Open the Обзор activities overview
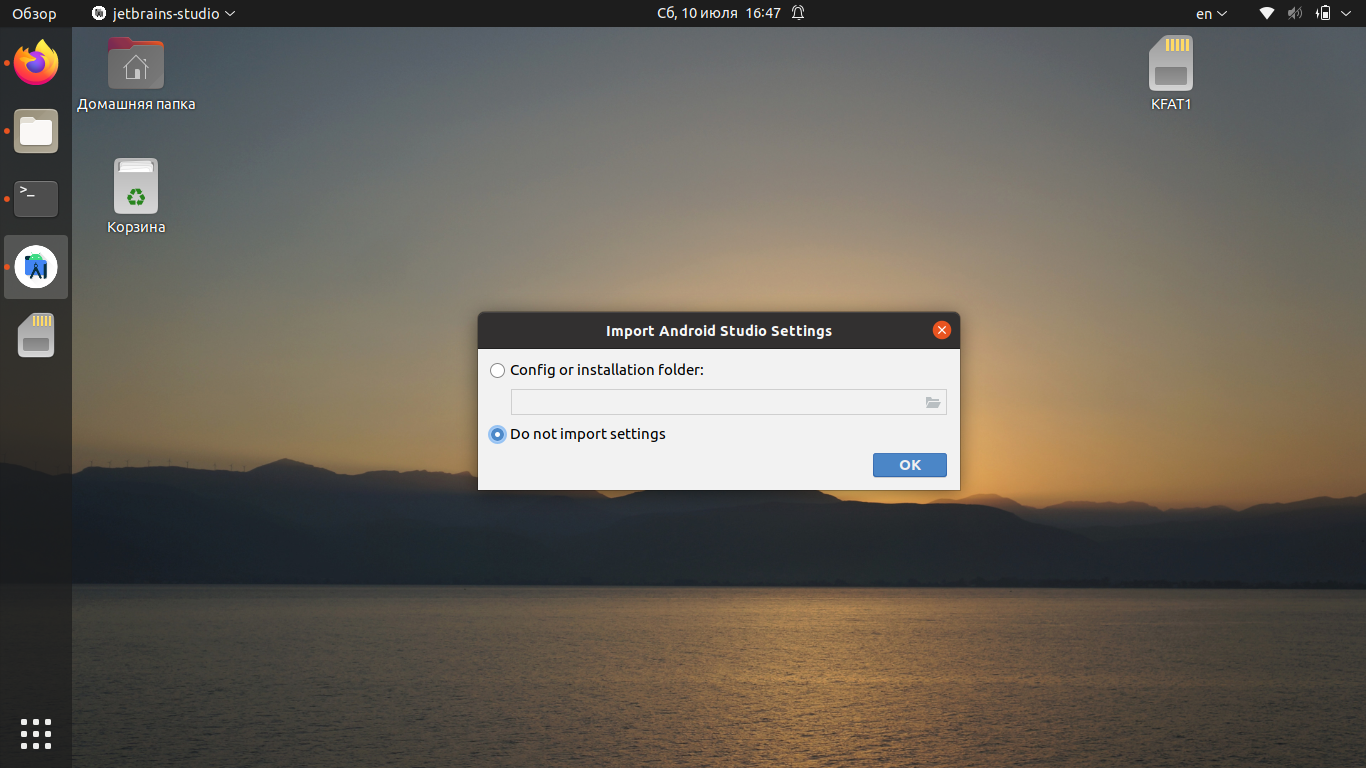 point(34,14)
